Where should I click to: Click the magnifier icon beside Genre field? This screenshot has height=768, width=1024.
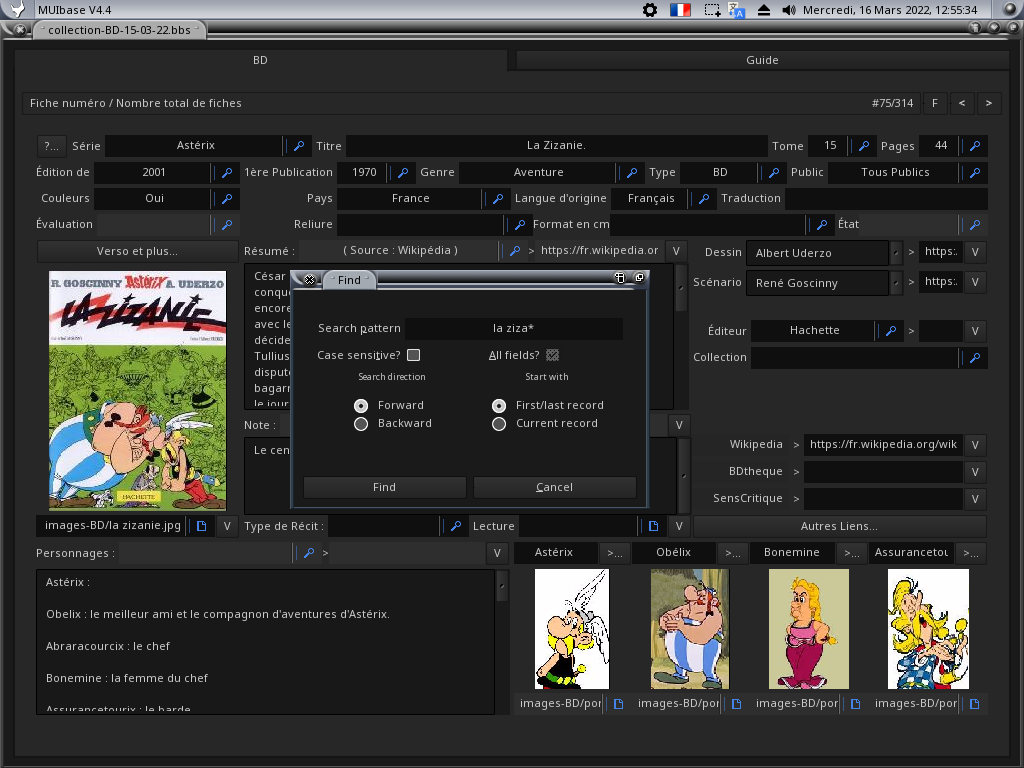point(632,172)
